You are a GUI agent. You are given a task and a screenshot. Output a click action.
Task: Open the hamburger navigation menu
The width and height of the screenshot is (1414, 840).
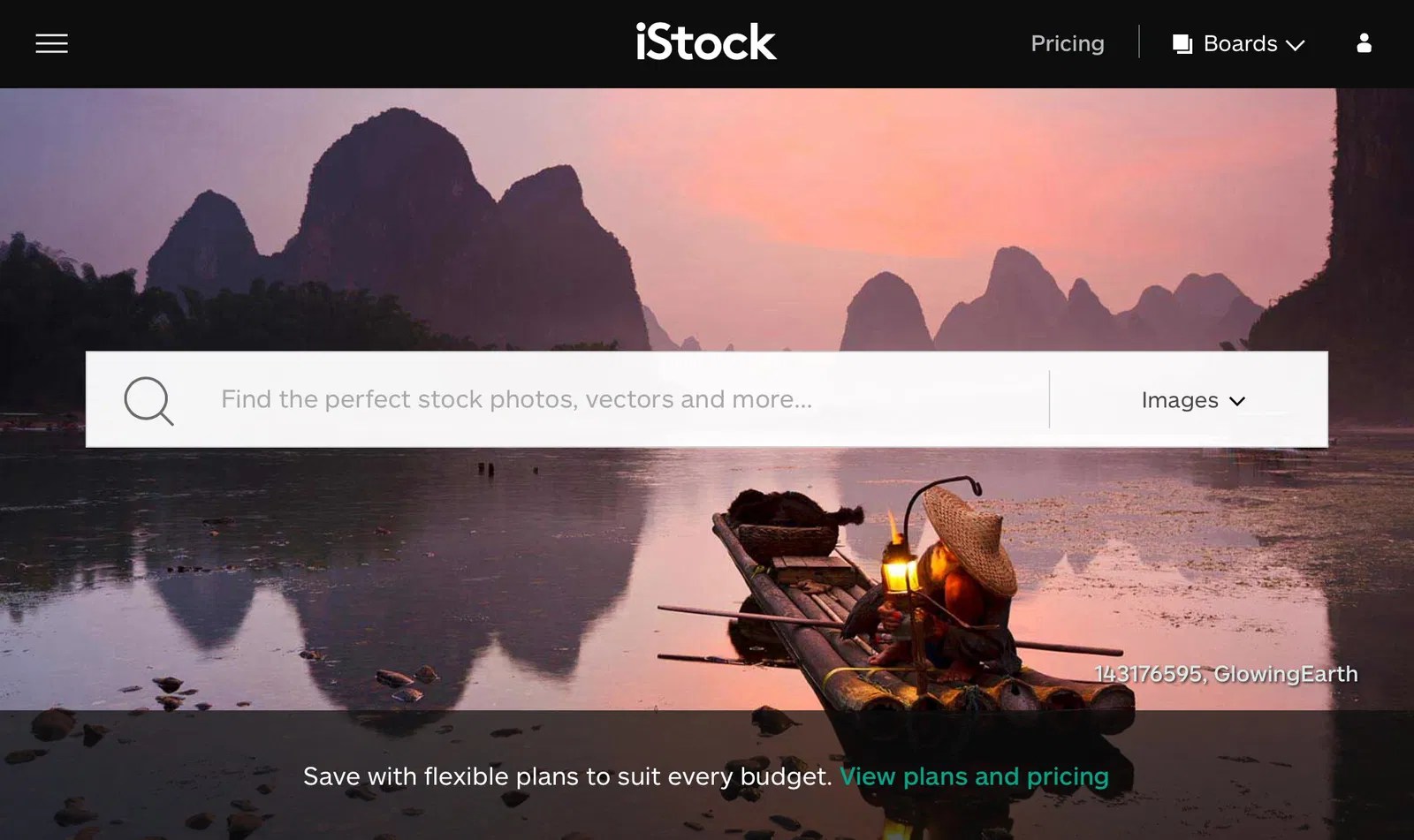[x=51, y=43]
